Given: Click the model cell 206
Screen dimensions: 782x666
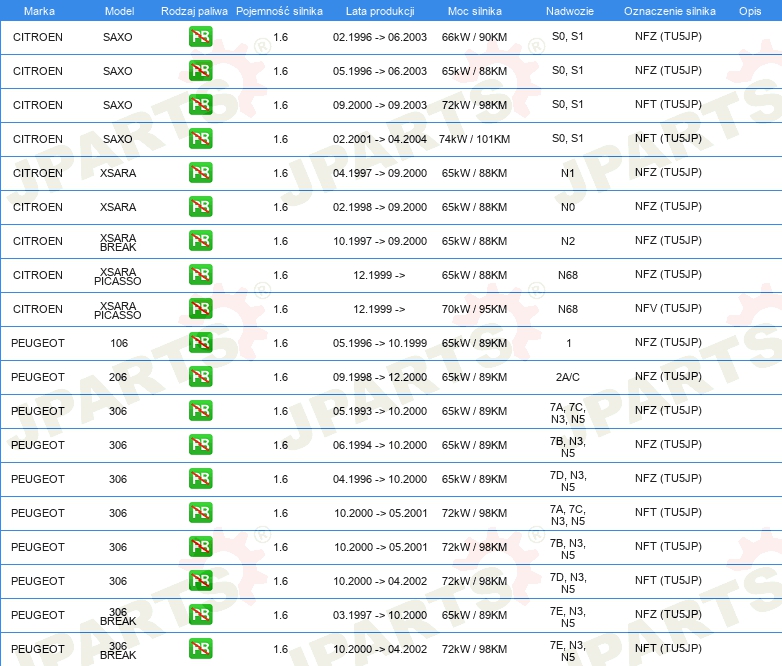Looking at the screenshot, I should point(118,377).
